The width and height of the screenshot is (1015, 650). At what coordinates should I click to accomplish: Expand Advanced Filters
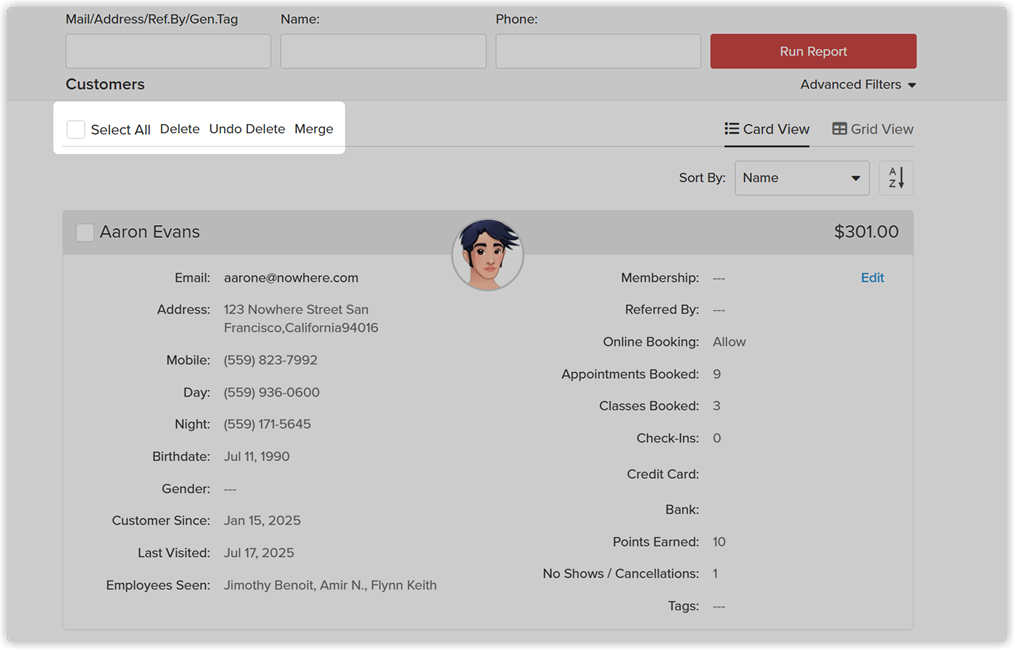(858, 85)
